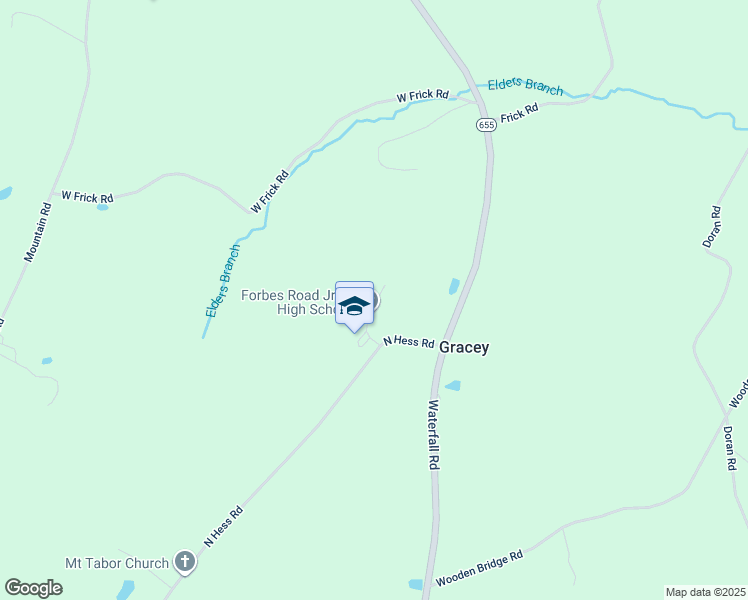Click the graduation cap school marker
The image size is (748, 600).
[x=354, y=307]
